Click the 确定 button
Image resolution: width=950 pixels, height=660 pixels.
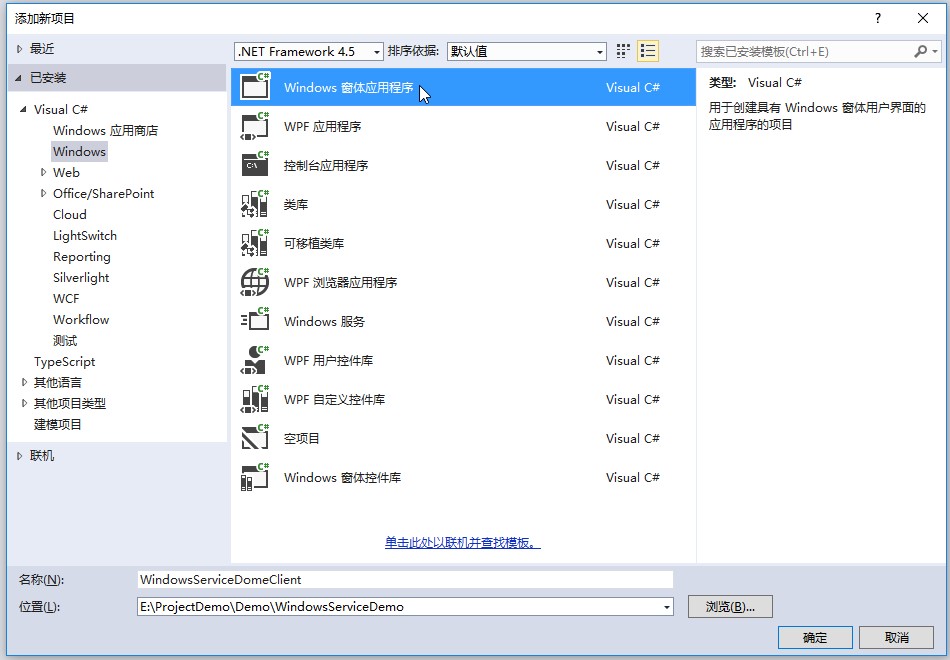point(814,638)
